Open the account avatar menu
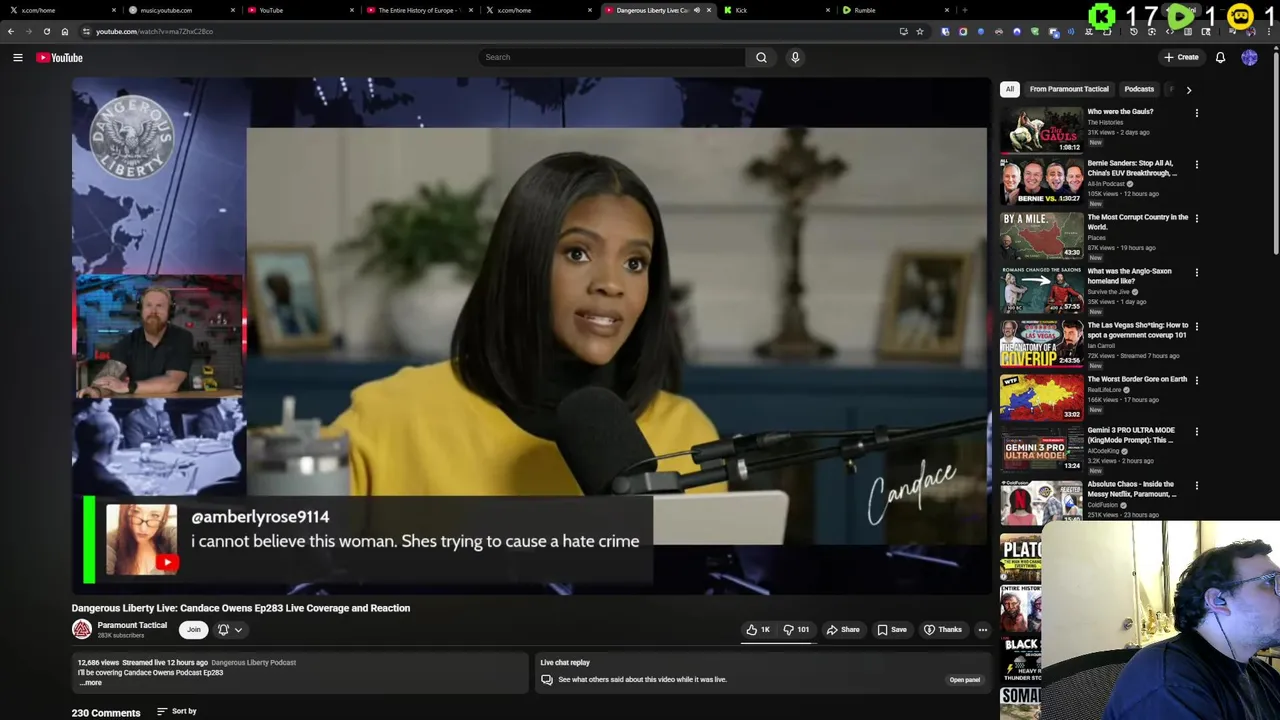Image resolution: width=1280 pixels, height=720 pixels. pos(1249,57)
